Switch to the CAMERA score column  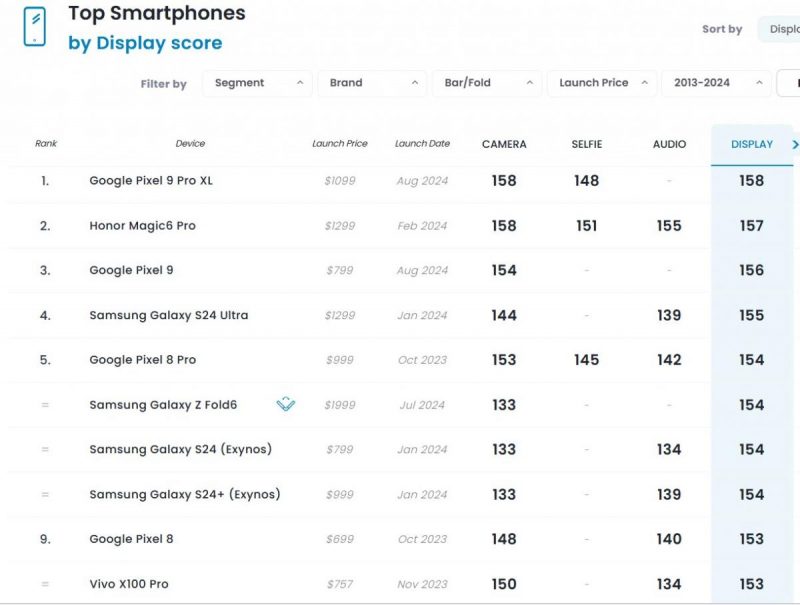click(504, 144)
